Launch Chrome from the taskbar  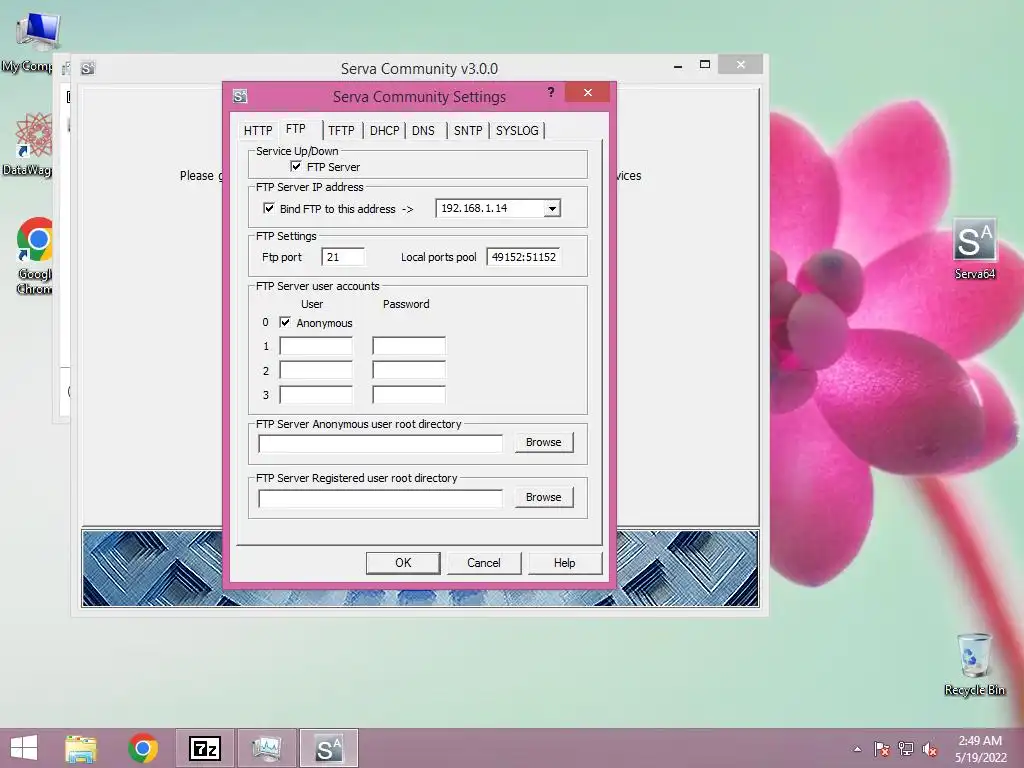(x=143, y=748)
